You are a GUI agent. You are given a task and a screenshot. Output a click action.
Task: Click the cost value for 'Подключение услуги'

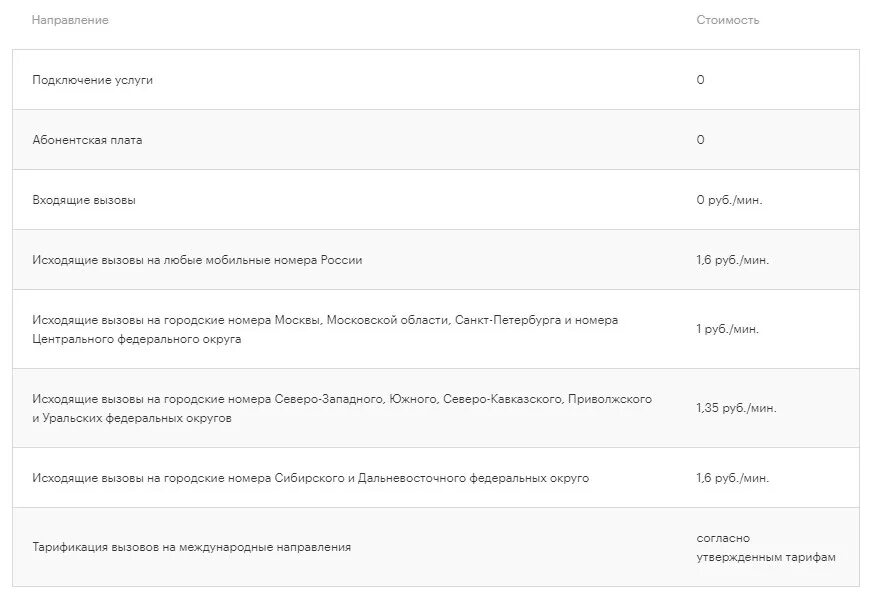(x=700, y=80)
